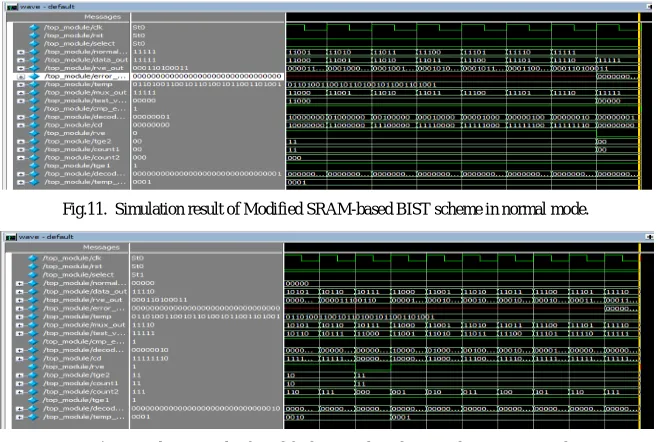660x442 pixels.
Task: Expand the highlighted error signal in upper window
Action: 21,77
